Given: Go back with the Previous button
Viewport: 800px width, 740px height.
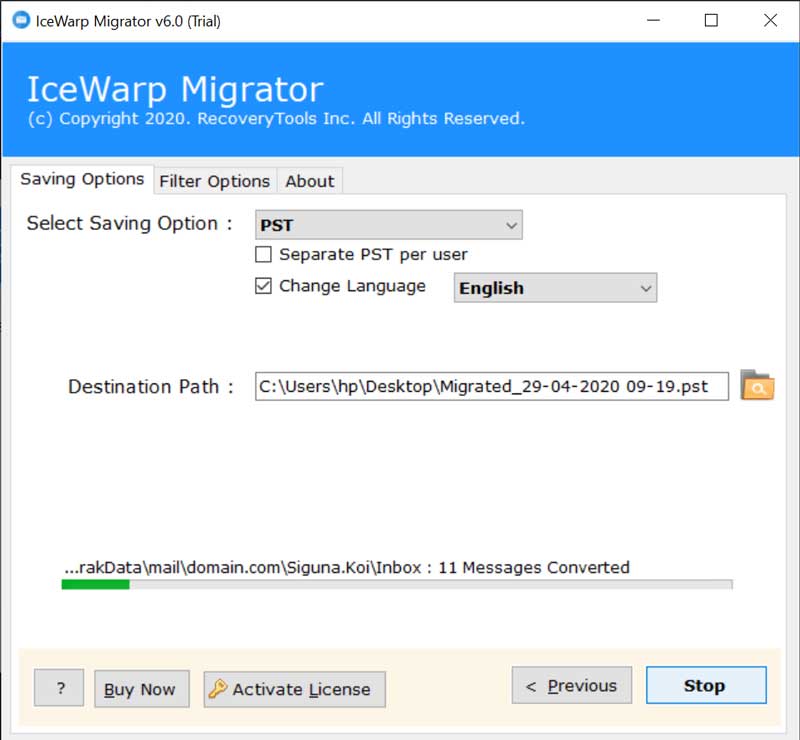Looking at the screenshot, I should [x=572, y=685].
